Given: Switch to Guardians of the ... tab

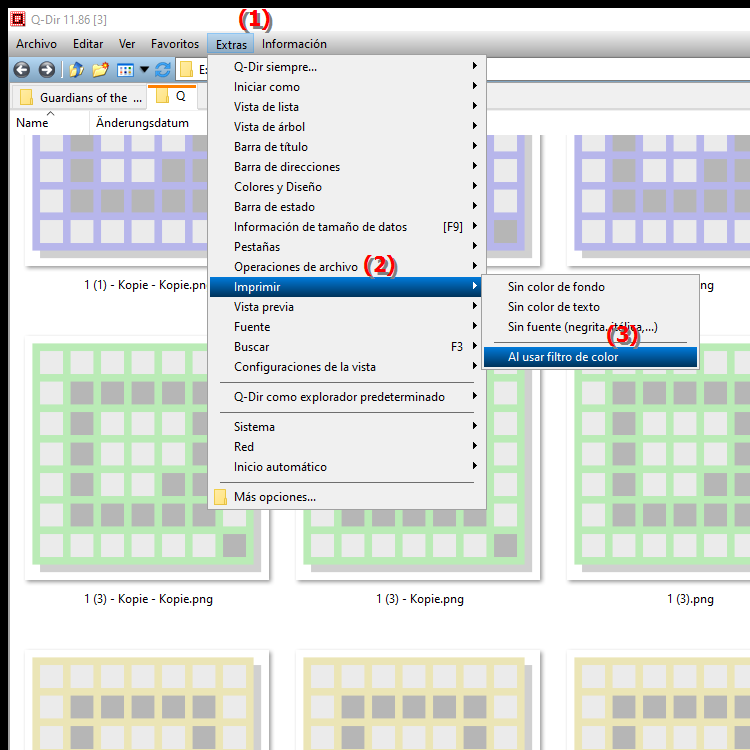Looking at the screenshot, I should [78, 98].
